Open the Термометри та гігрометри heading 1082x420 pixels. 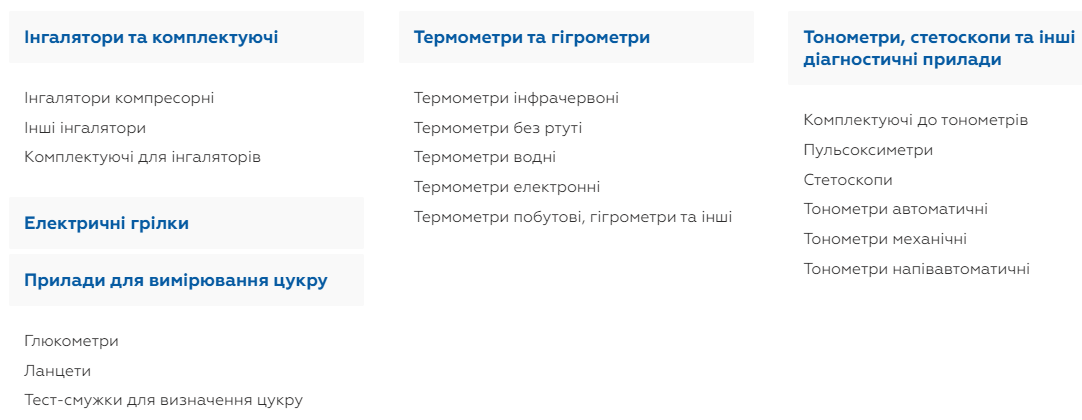click(x=532, y=38)
